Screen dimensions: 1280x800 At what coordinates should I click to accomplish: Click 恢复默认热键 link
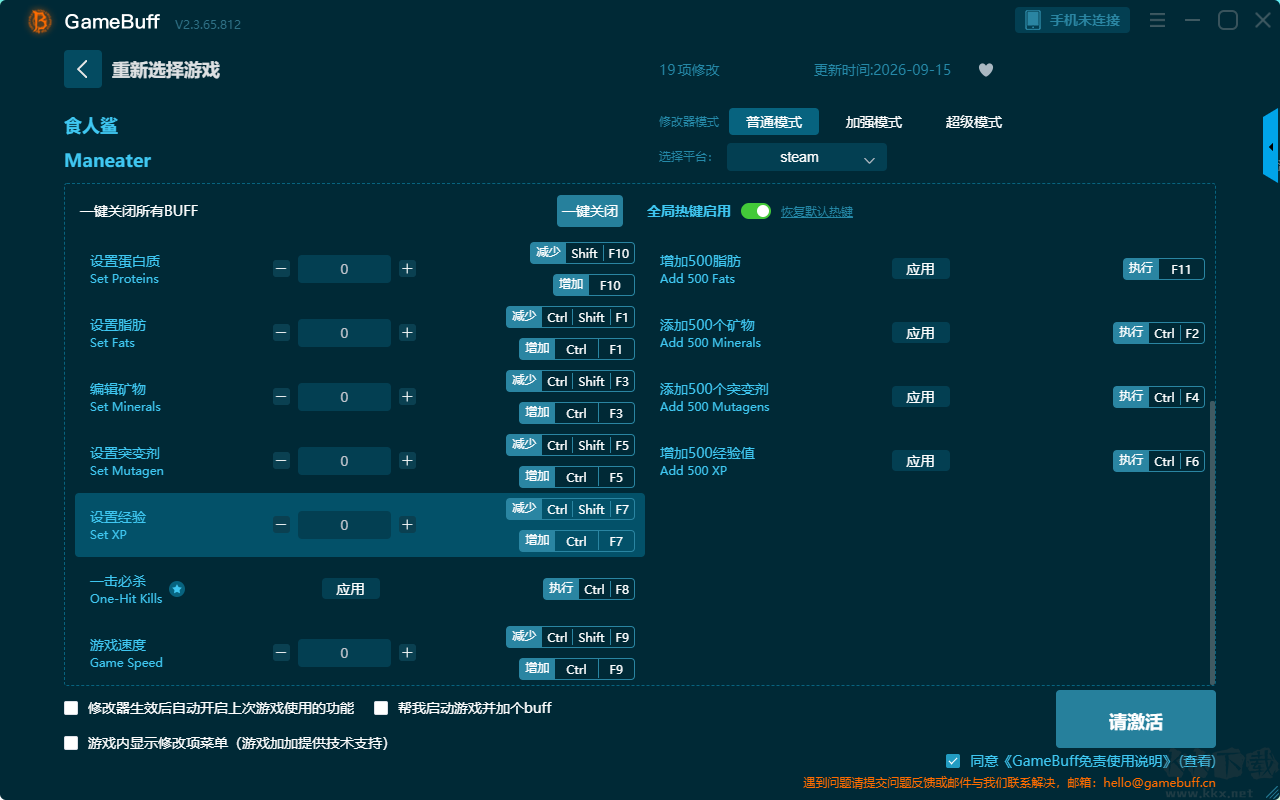tap(817, 212)
